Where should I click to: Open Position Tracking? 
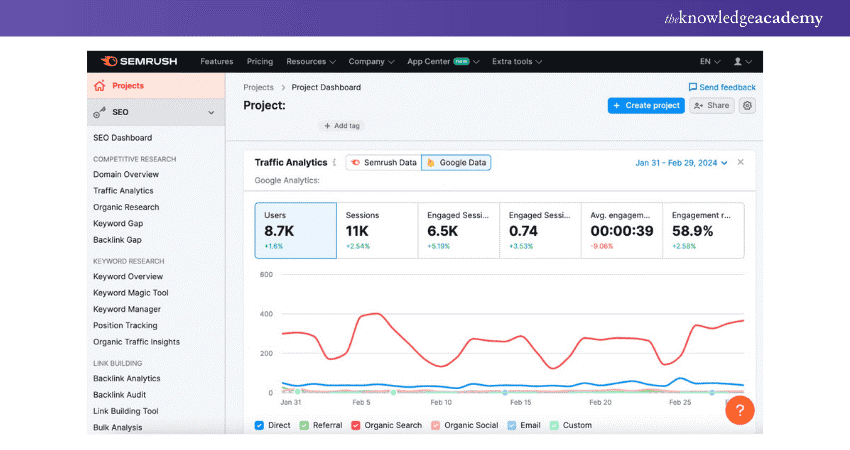point(125,325)
